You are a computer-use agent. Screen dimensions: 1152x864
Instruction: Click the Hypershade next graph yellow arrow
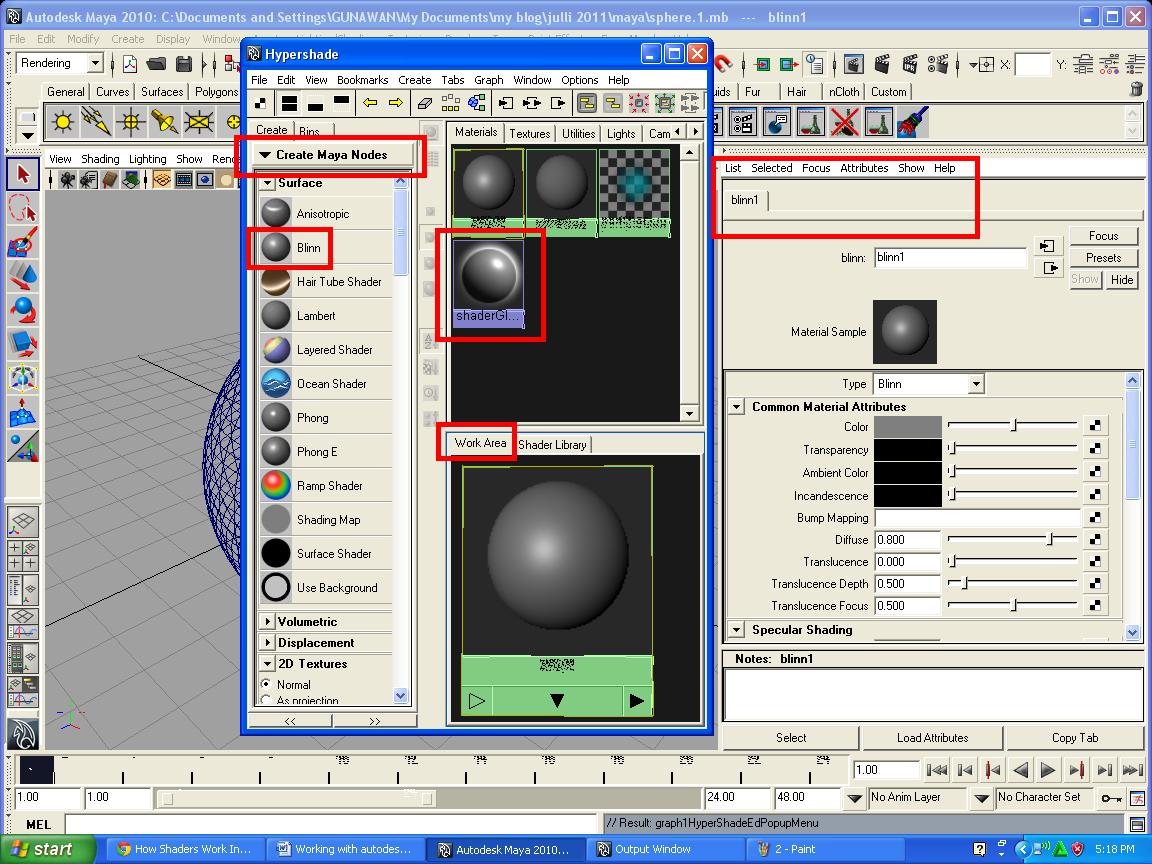tap(396, 103)
